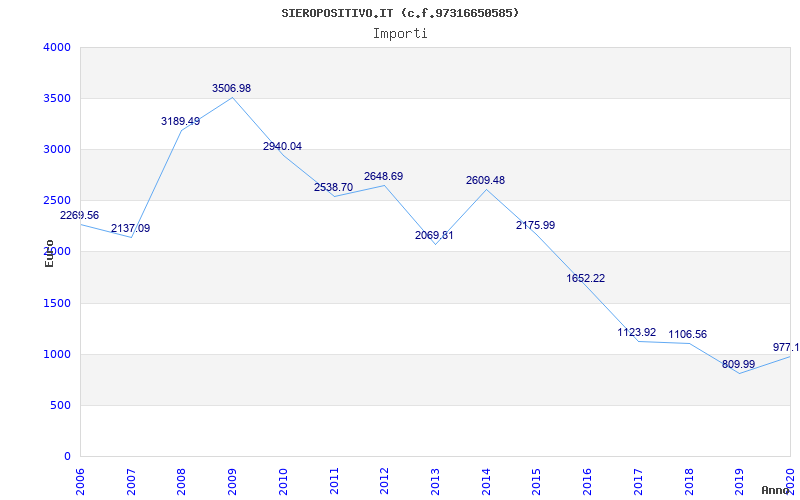
Task: Click the 2006 year axis label
Action: [x=80, y=478]
